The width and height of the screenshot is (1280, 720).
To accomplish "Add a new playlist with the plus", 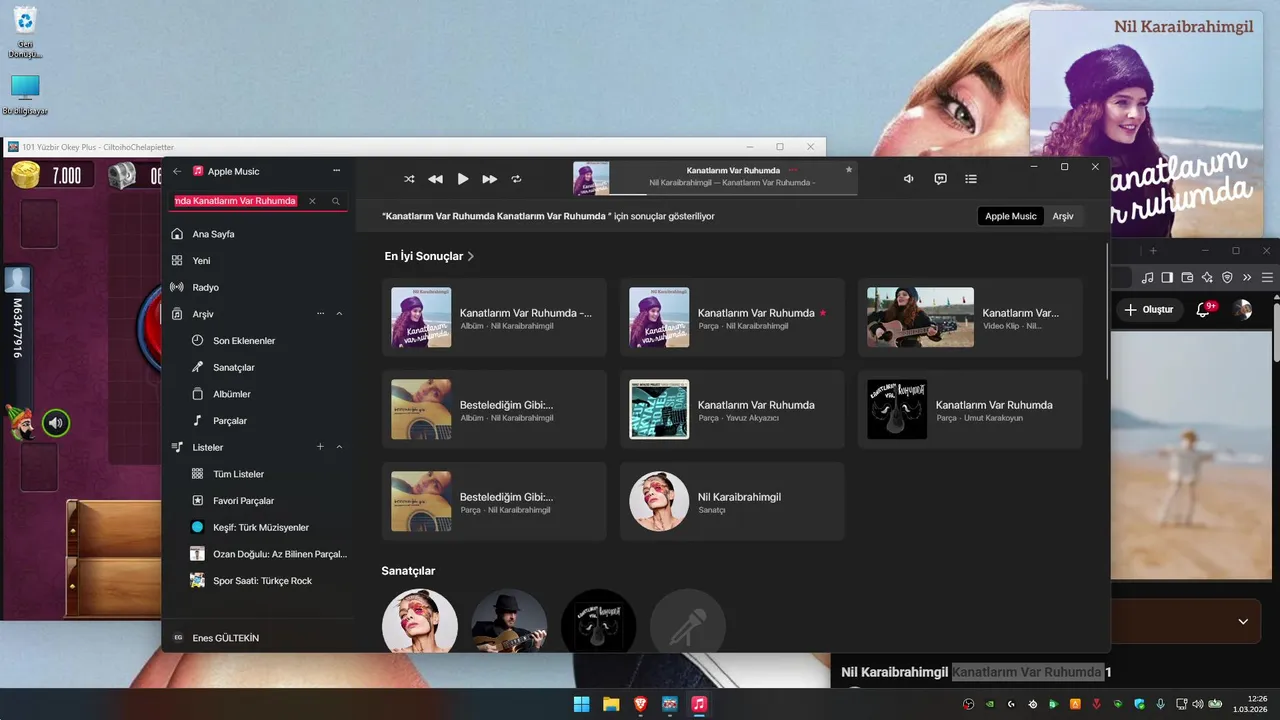I will click(320, 447).
